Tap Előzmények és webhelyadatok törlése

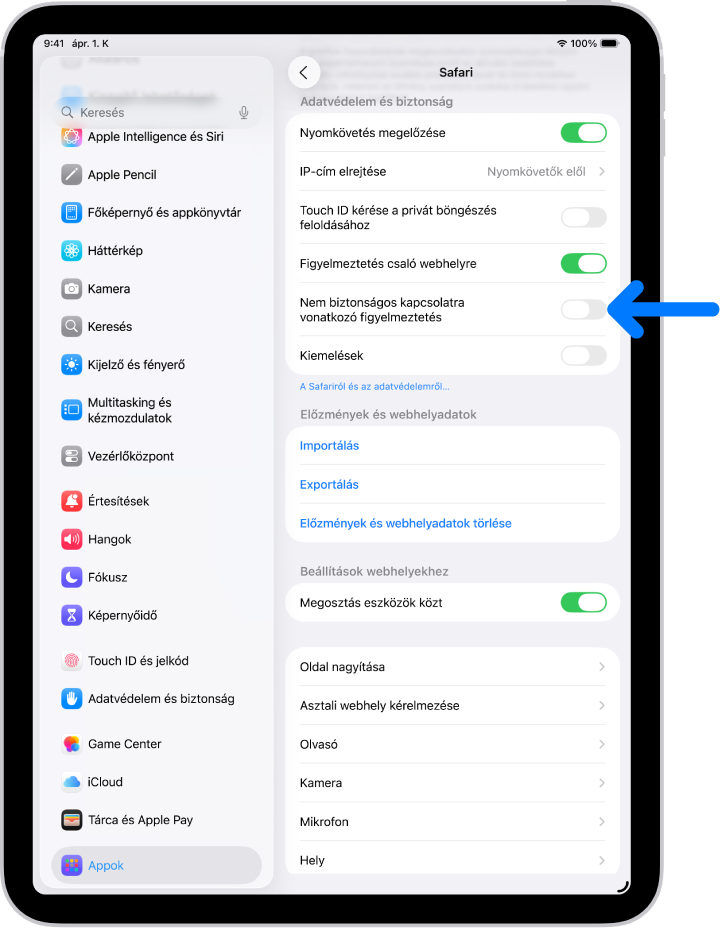click(x=406, y=523)
